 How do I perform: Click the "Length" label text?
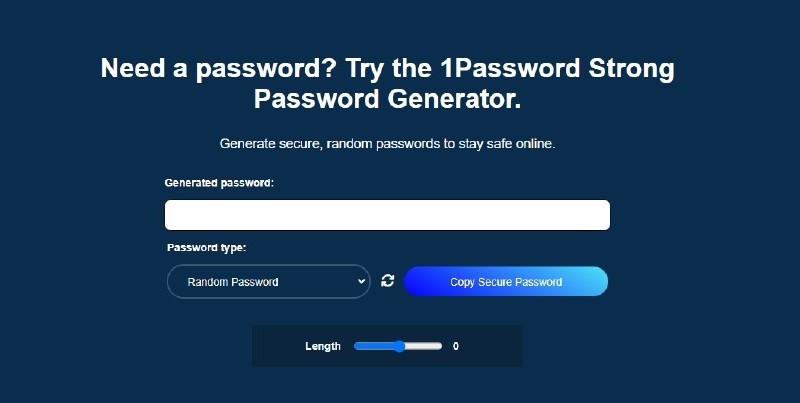pyautogui.click(x=323, y=346)
